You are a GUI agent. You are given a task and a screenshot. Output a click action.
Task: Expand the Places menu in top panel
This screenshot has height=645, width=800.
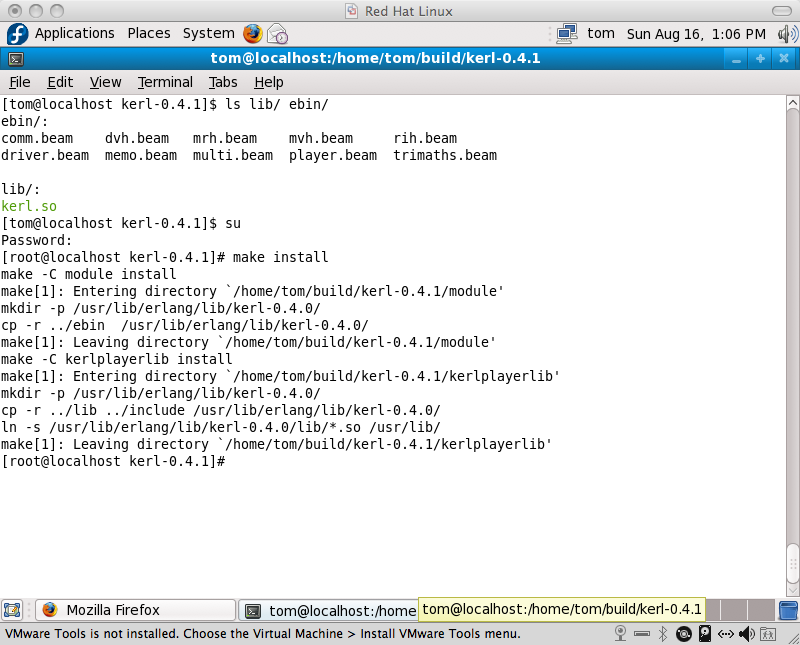tap(148, 33)
